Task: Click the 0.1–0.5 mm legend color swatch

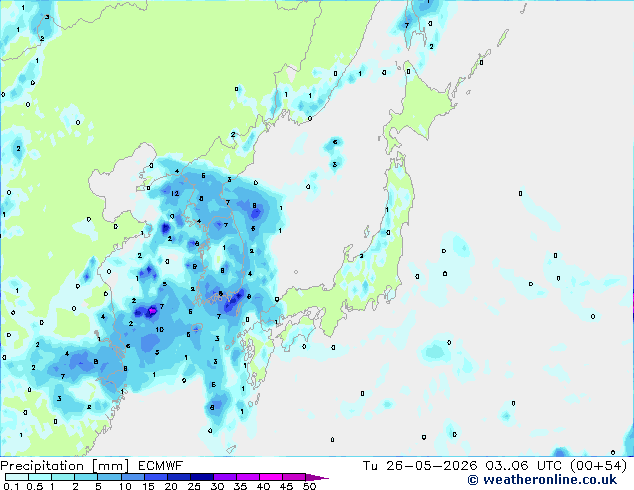Action: pos(17,477)
